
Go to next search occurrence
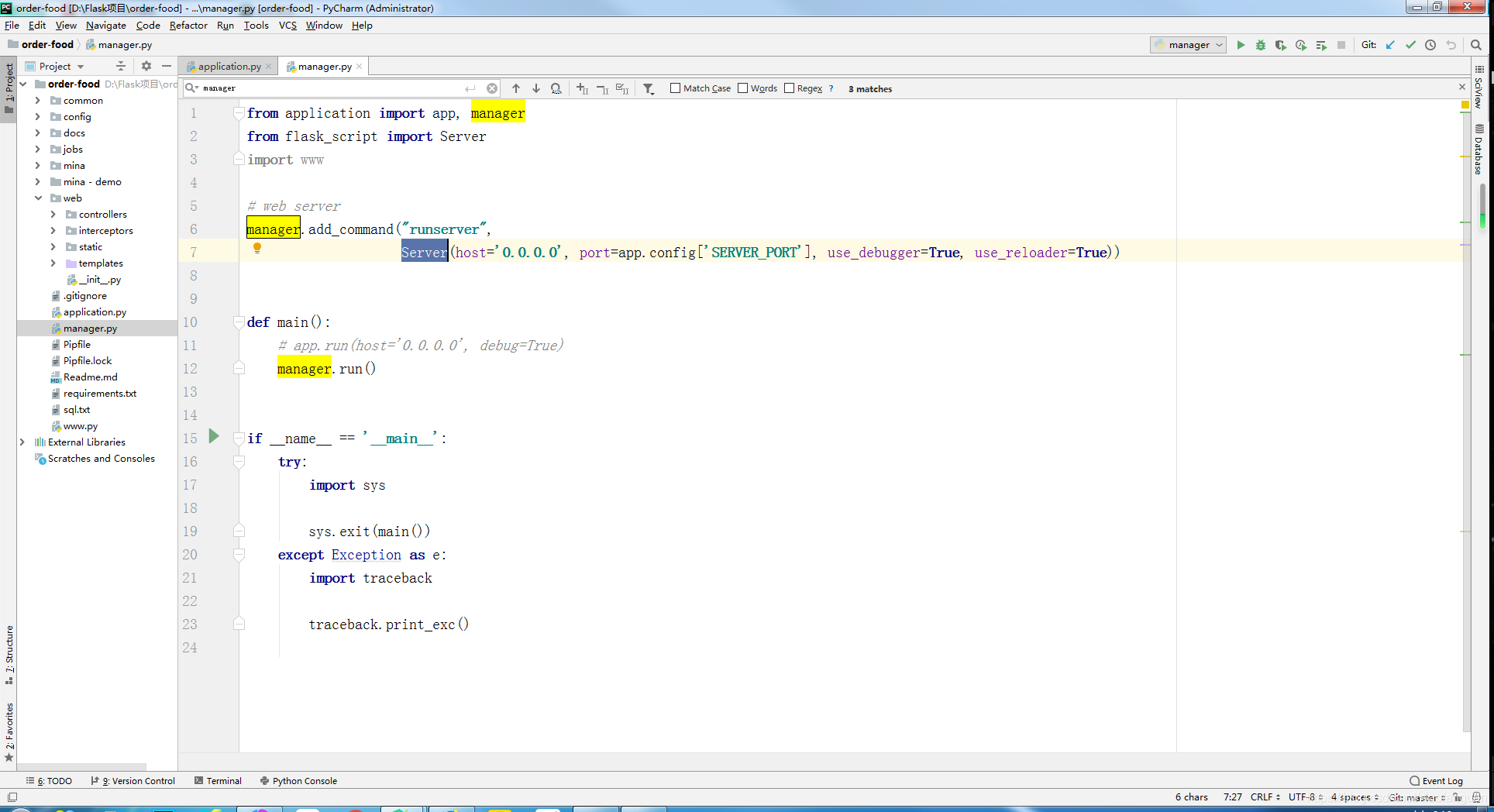pyautogui.click(x=535, y=88)
